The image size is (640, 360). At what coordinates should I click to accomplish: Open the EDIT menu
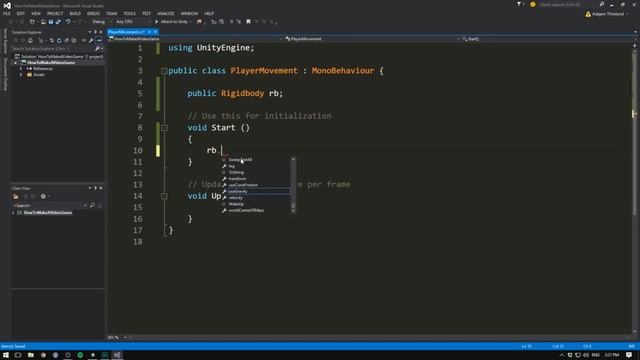point(21,13)
